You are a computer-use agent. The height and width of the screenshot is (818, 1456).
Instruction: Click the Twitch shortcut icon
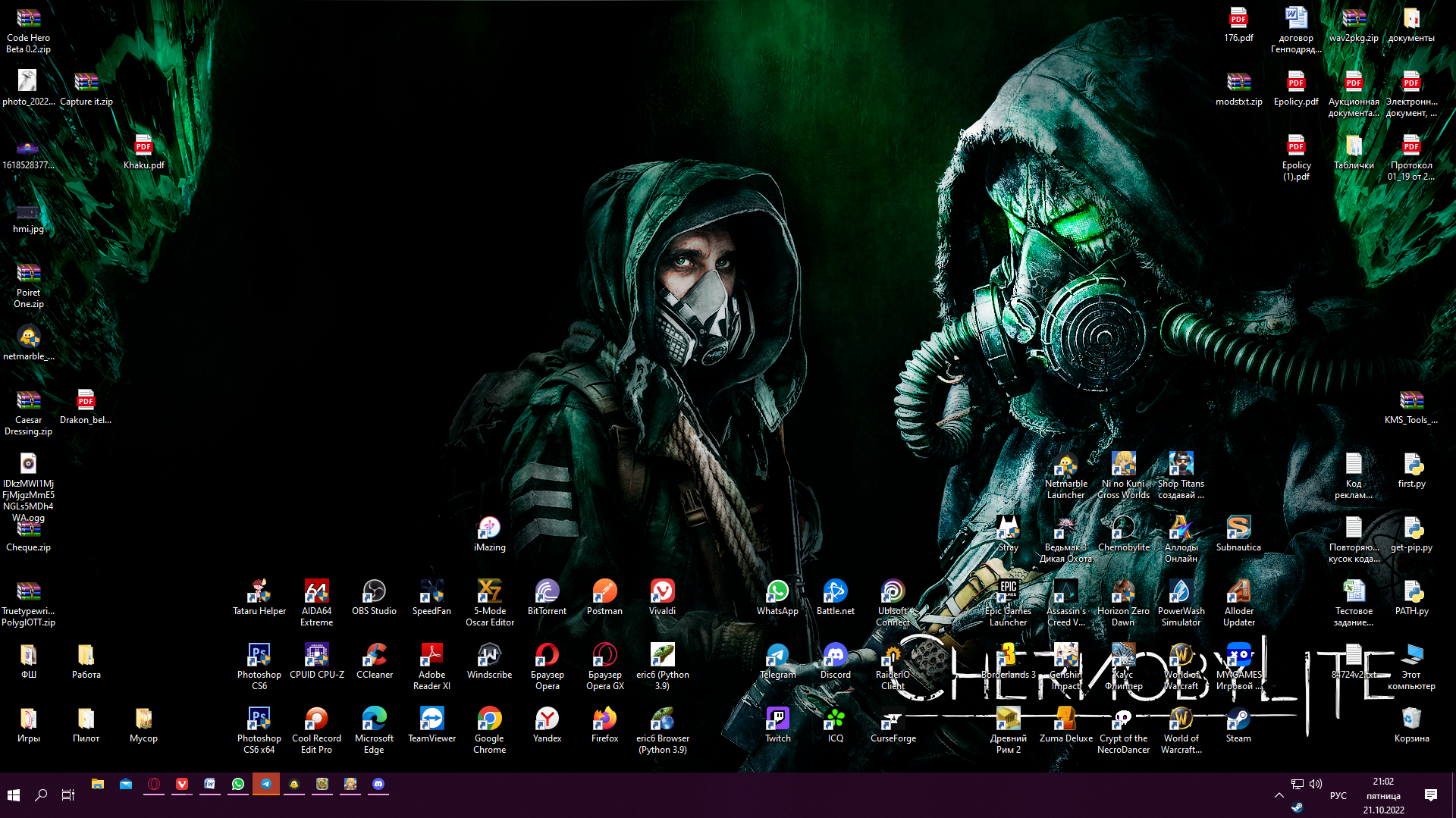tap(777, 724)
